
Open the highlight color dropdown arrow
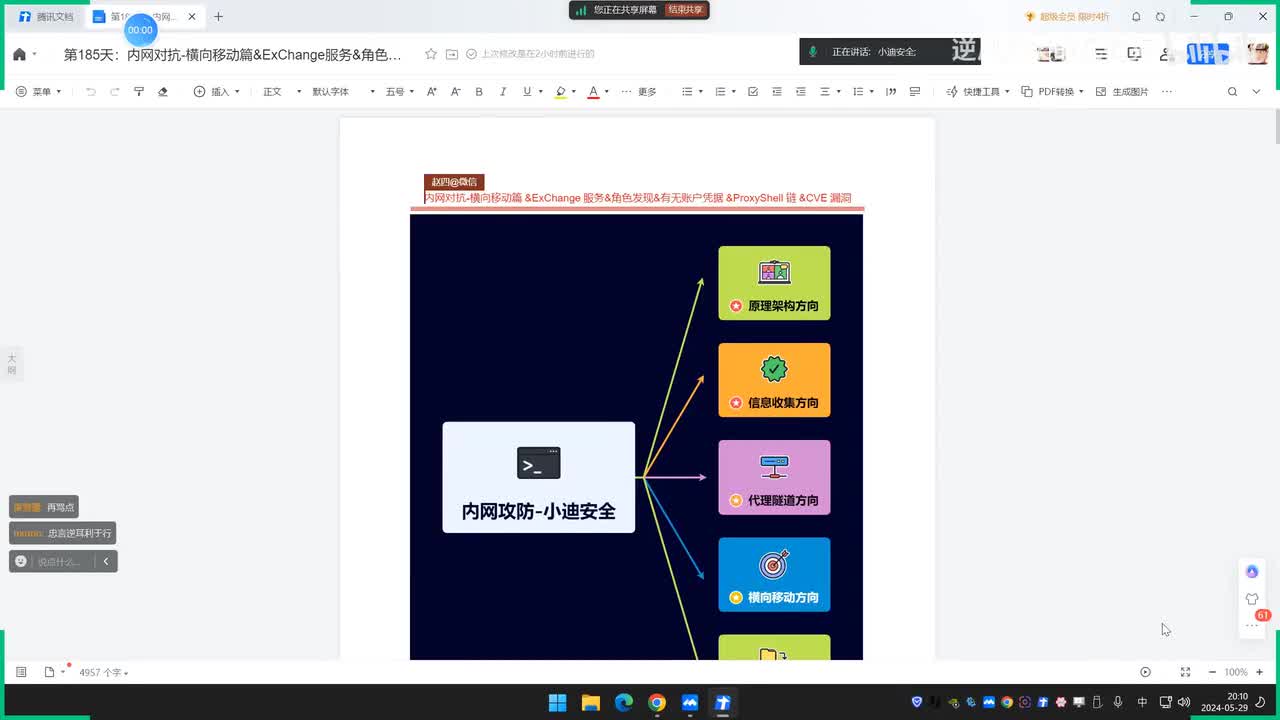pyautogui.click(x=573, y=92)
